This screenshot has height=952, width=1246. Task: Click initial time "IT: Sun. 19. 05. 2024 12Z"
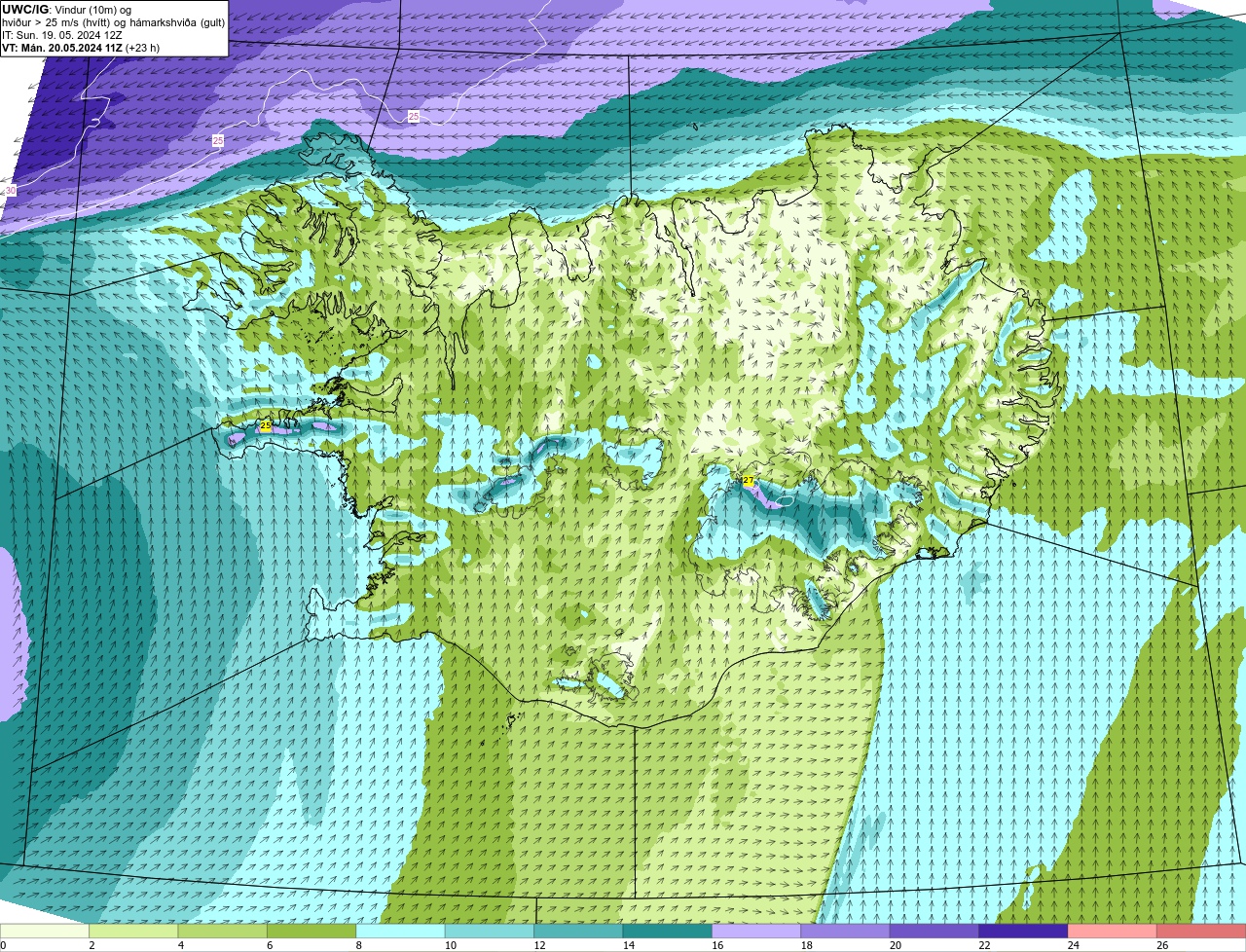(62, 35)
